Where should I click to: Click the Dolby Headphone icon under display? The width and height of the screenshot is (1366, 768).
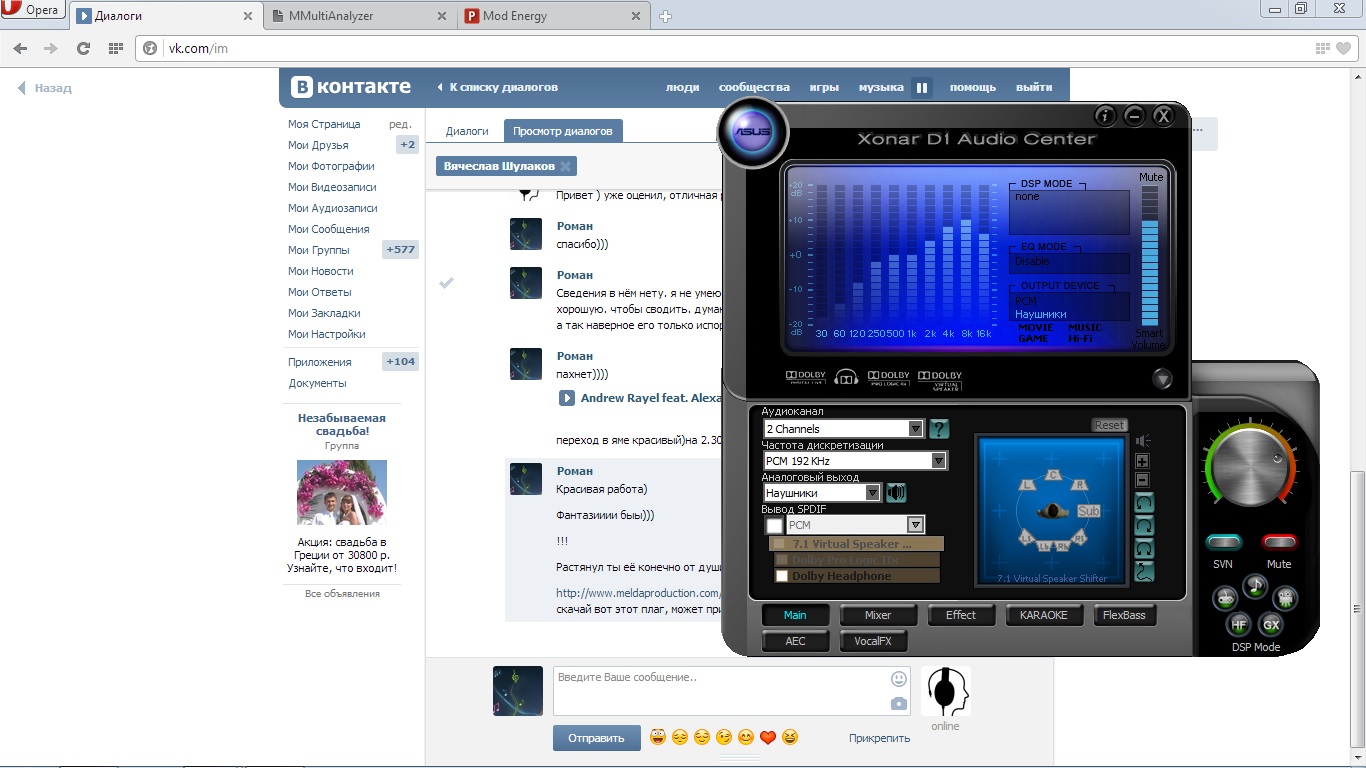click(847, 378)
